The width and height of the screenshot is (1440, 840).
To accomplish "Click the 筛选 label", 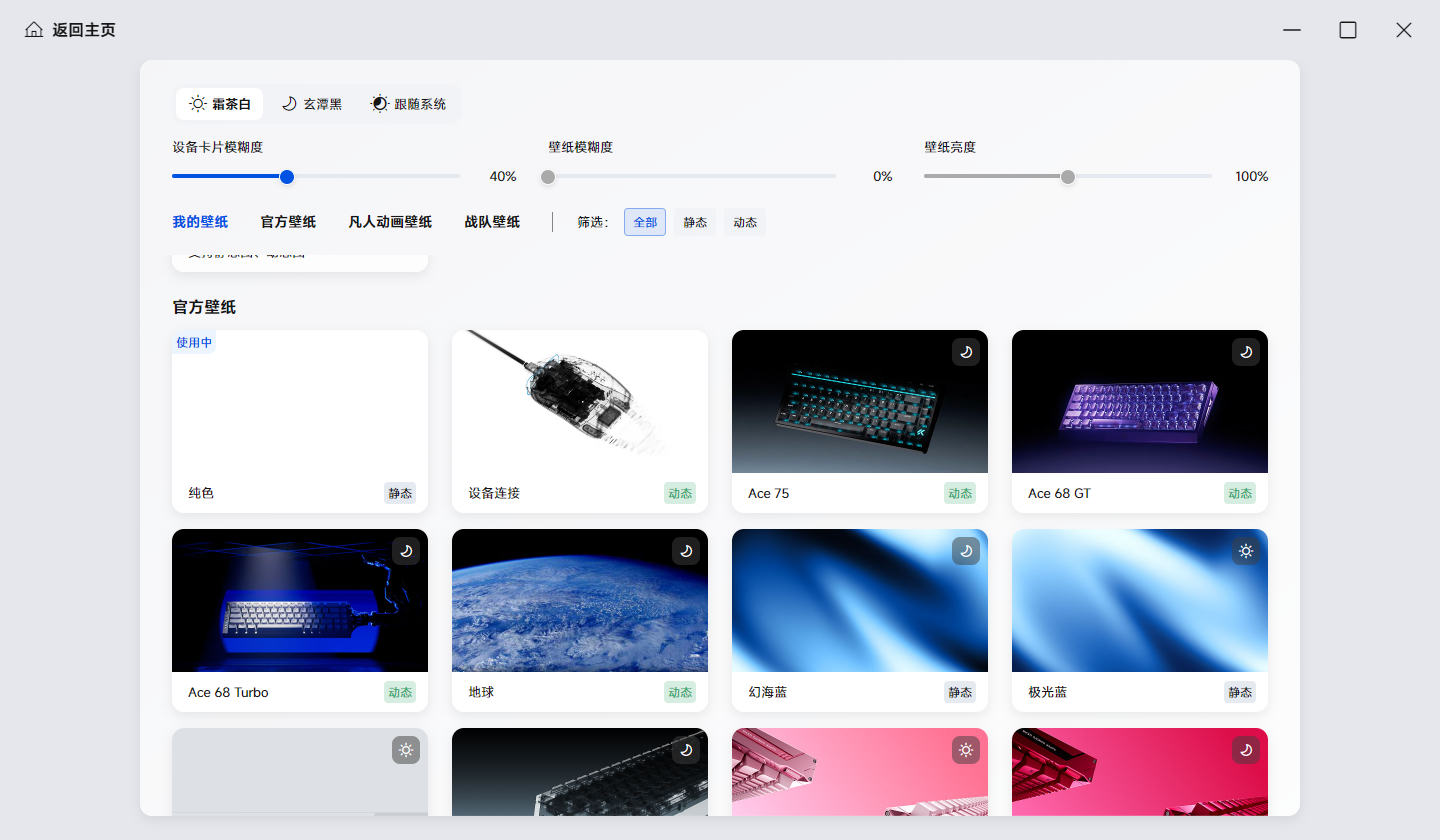I will click(593, 222).
